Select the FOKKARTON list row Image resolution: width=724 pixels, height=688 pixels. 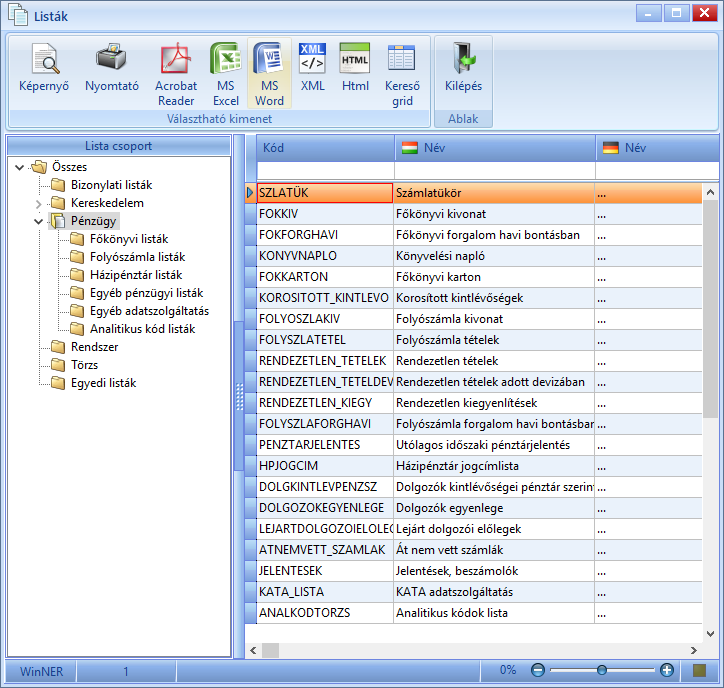point(474,277)
